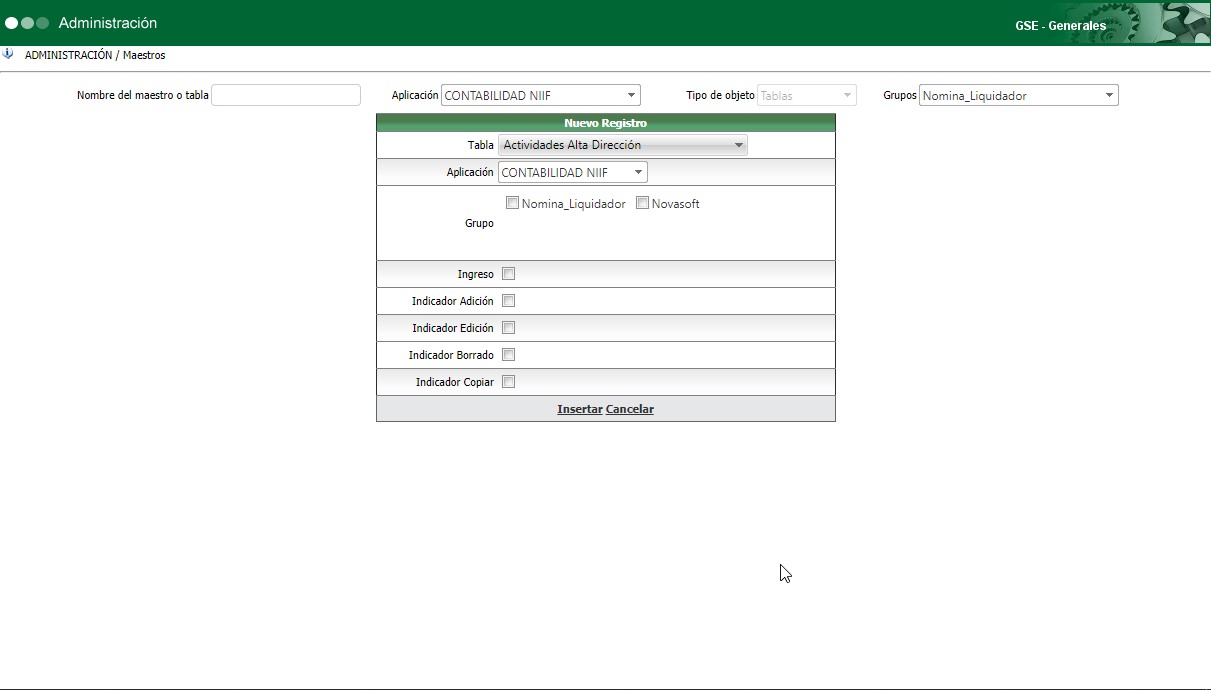Check the Novasoft group checkbox
Viewport: 1211px width, 690px height.
pos(642,203)
